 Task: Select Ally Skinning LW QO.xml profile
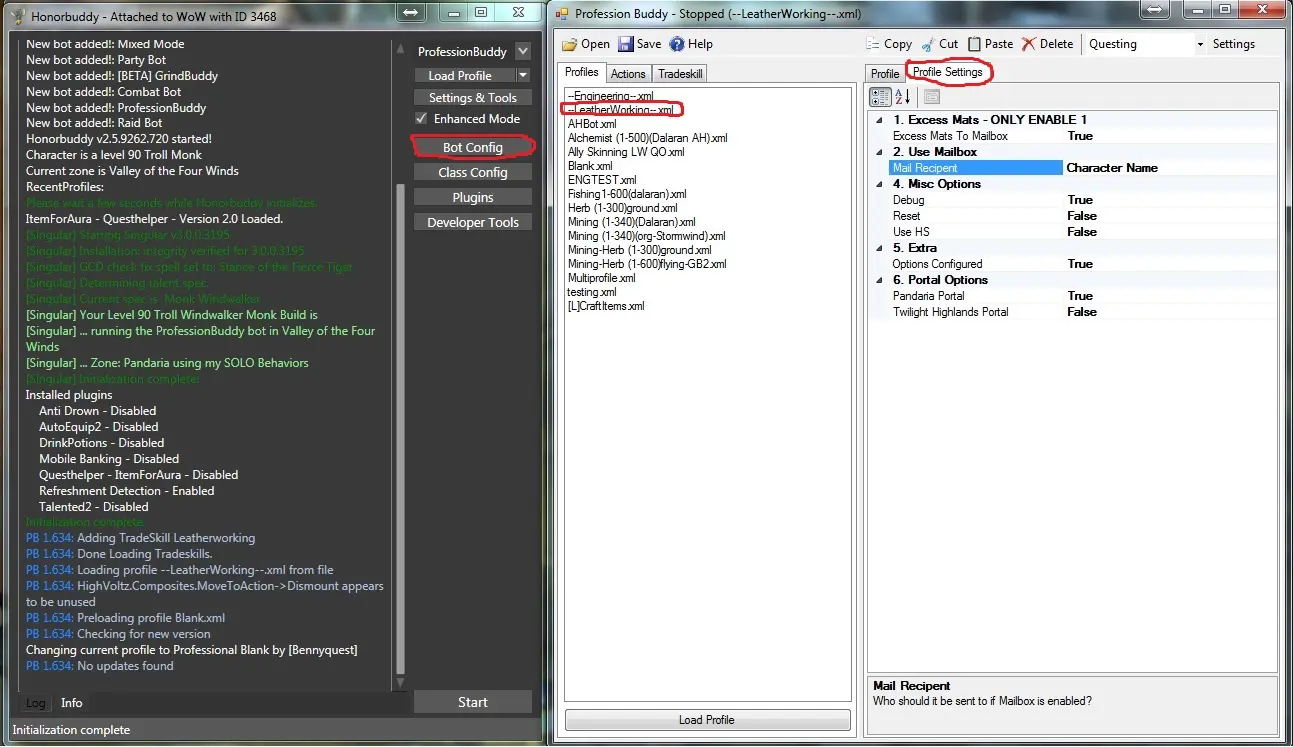[626, 152]
